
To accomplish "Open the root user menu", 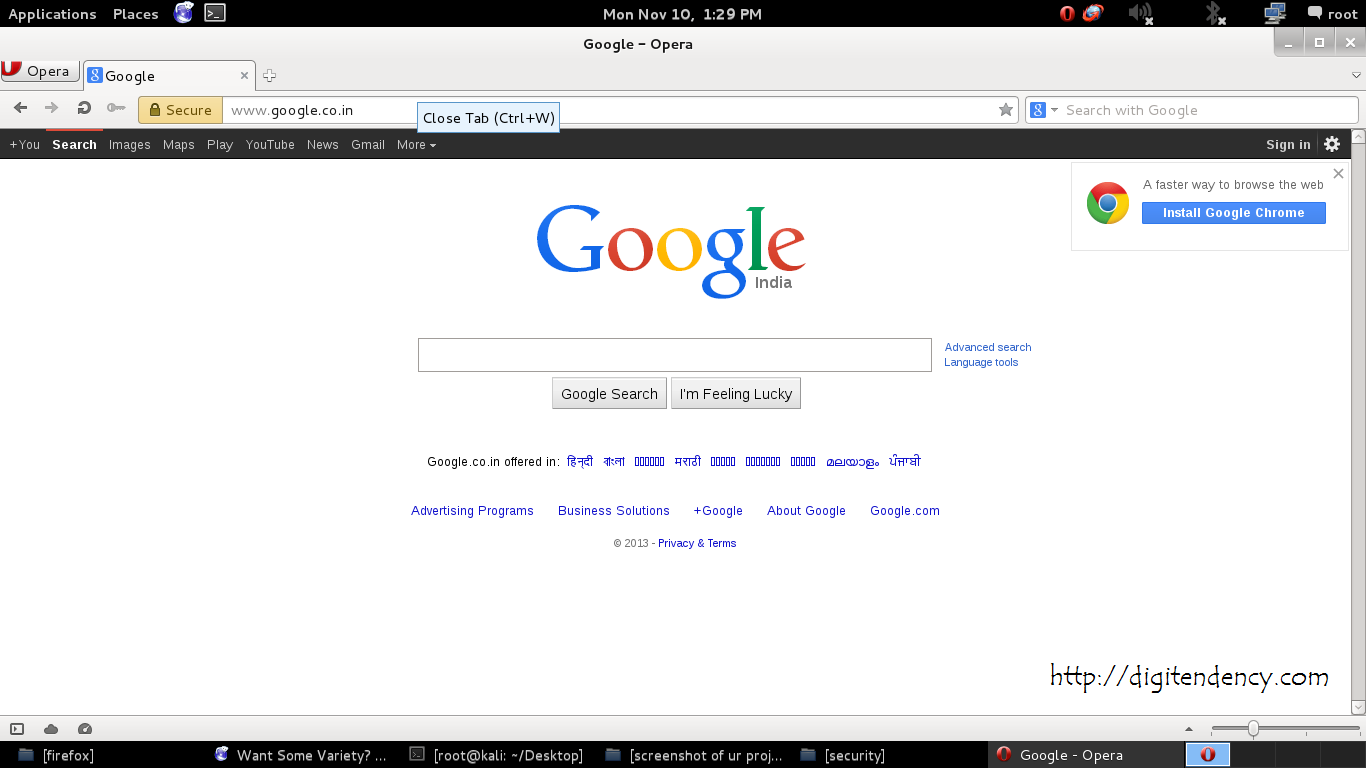I will point(1332,14).
